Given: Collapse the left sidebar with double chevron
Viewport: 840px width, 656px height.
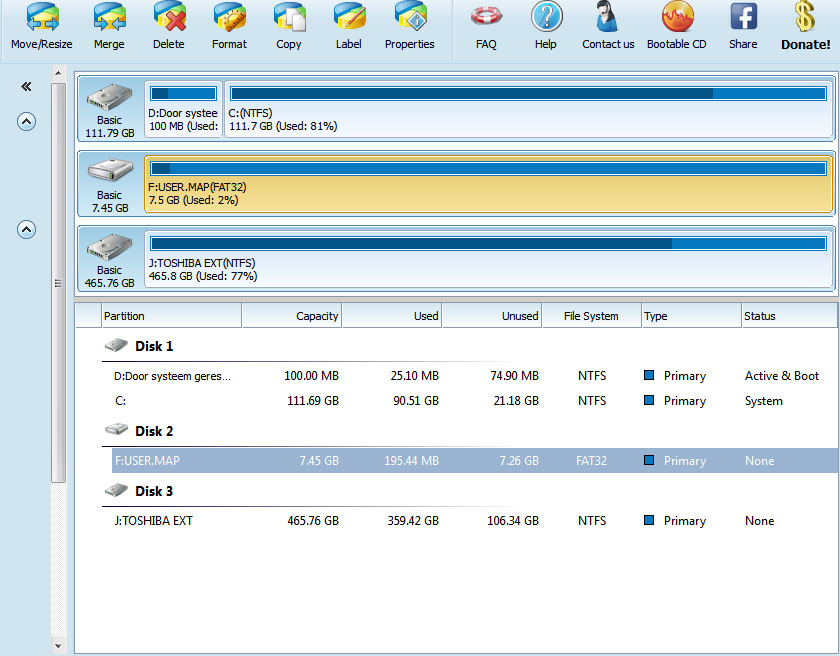Looking at the screenshot, I should tap(27, 87).
